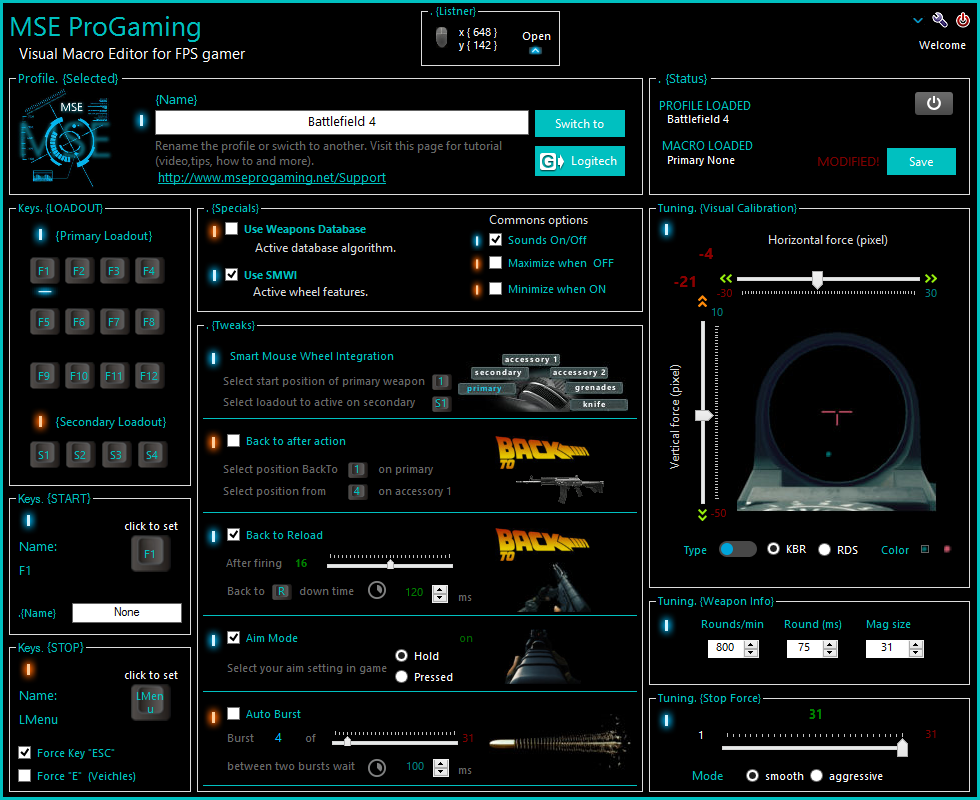The width and height of the screenshot is (980, 800).
Task: Click the R key in Back to Reload
Action: (282, 591)
